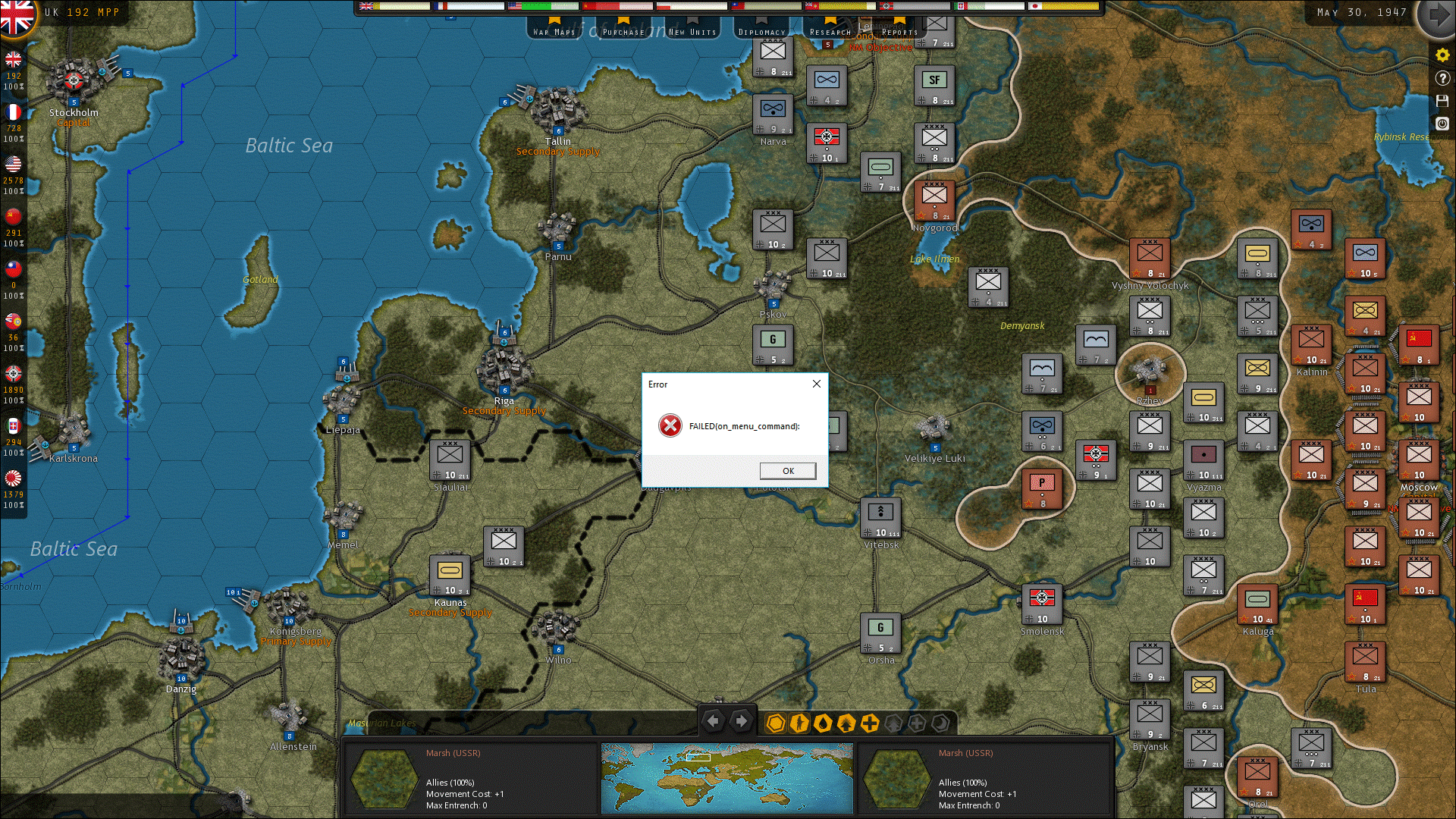The width and height of the screenshot is (1456, 819).
Task: Toggle the greyed-out plus hexagon icon
Action: coord(916,723)
